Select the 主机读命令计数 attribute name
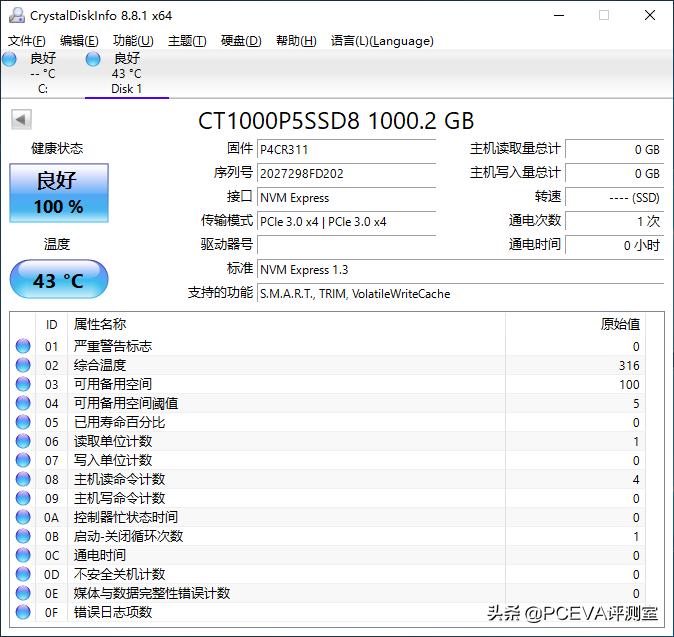The height and width of the screenshot is (637, 674). (119, 479)
